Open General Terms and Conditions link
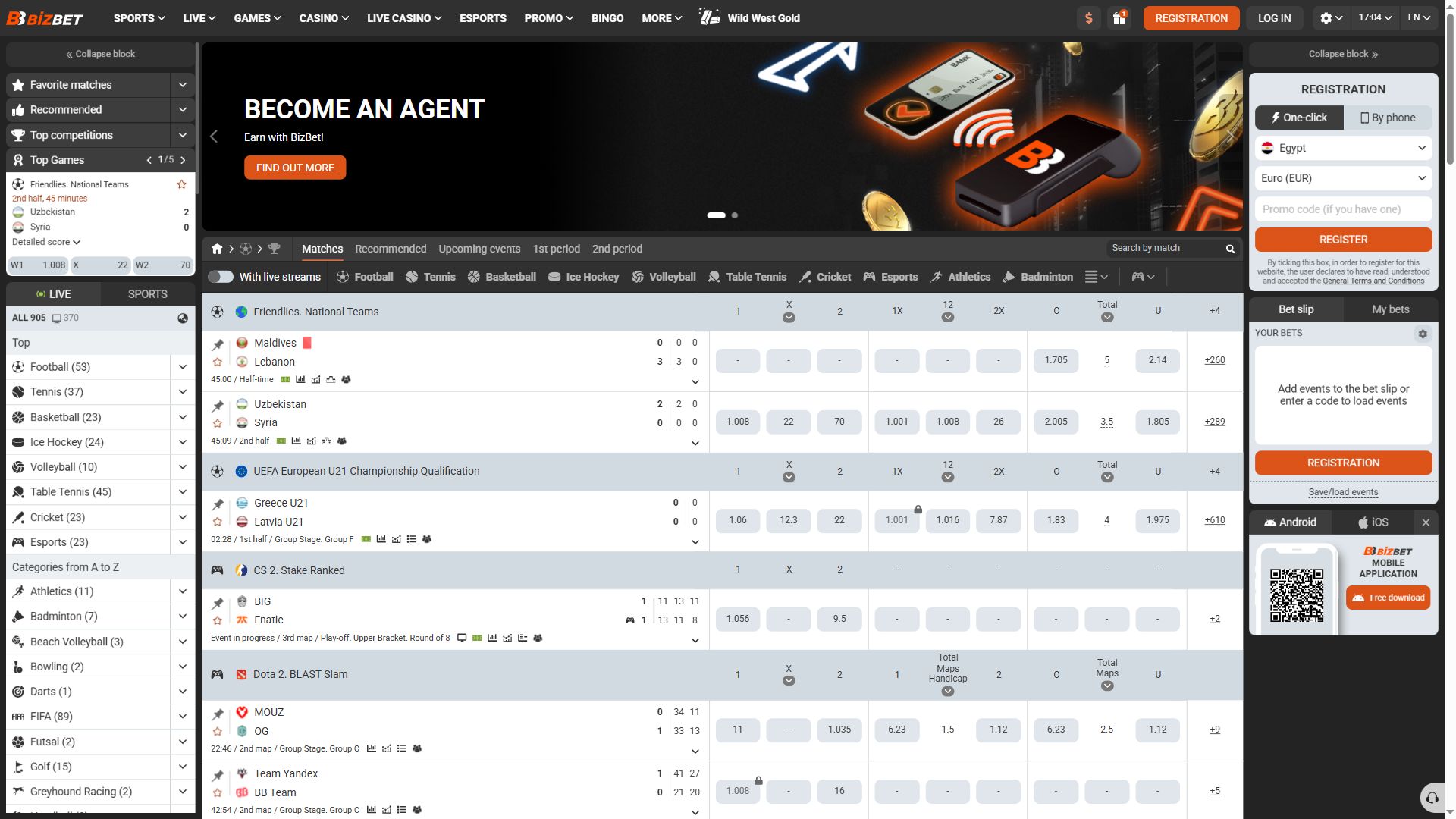This screenshot has height=819, width=1456. click(x=1373, y=281)
